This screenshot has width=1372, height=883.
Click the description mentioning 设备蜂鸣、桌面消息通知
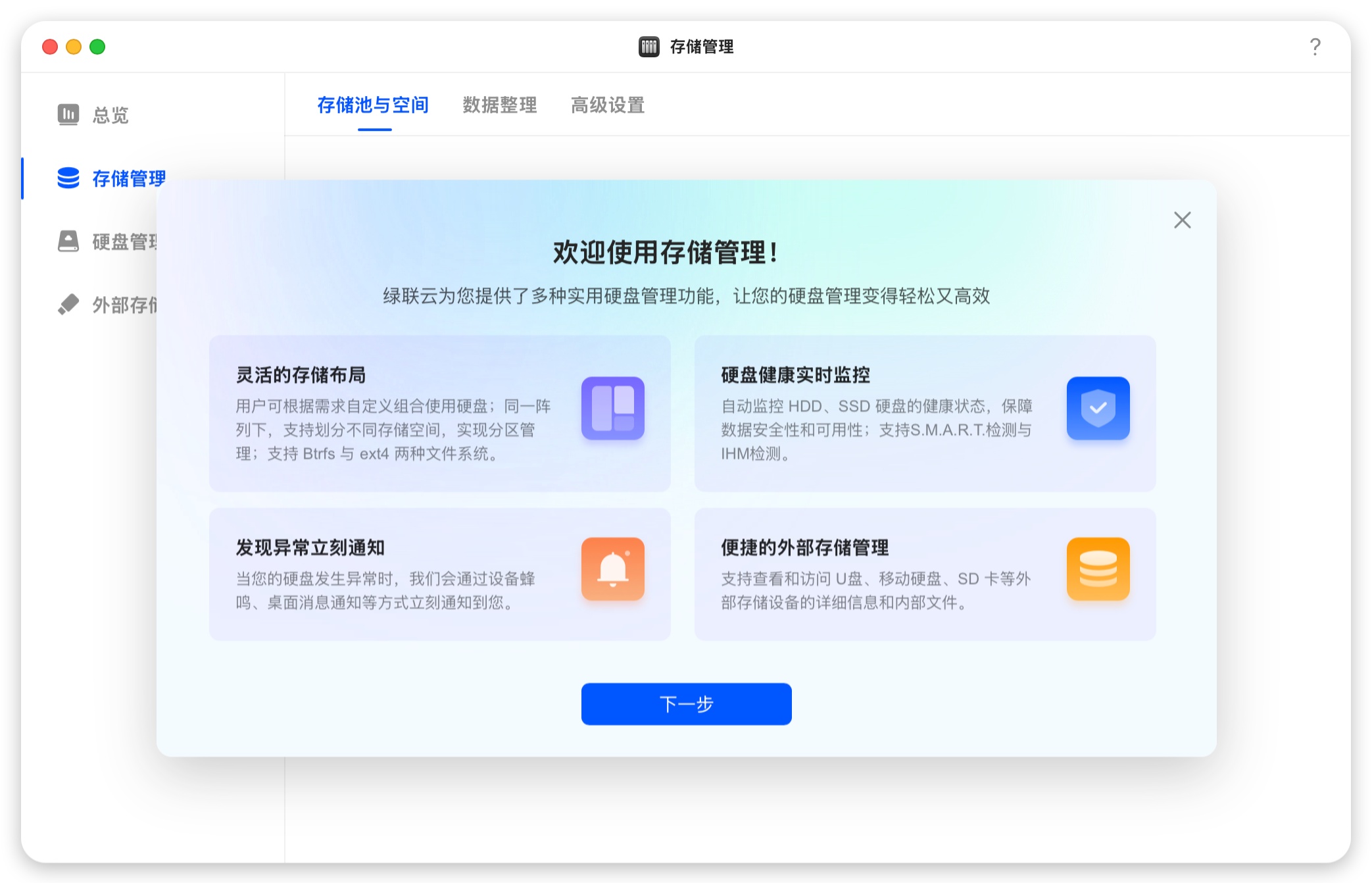(385, 590)
